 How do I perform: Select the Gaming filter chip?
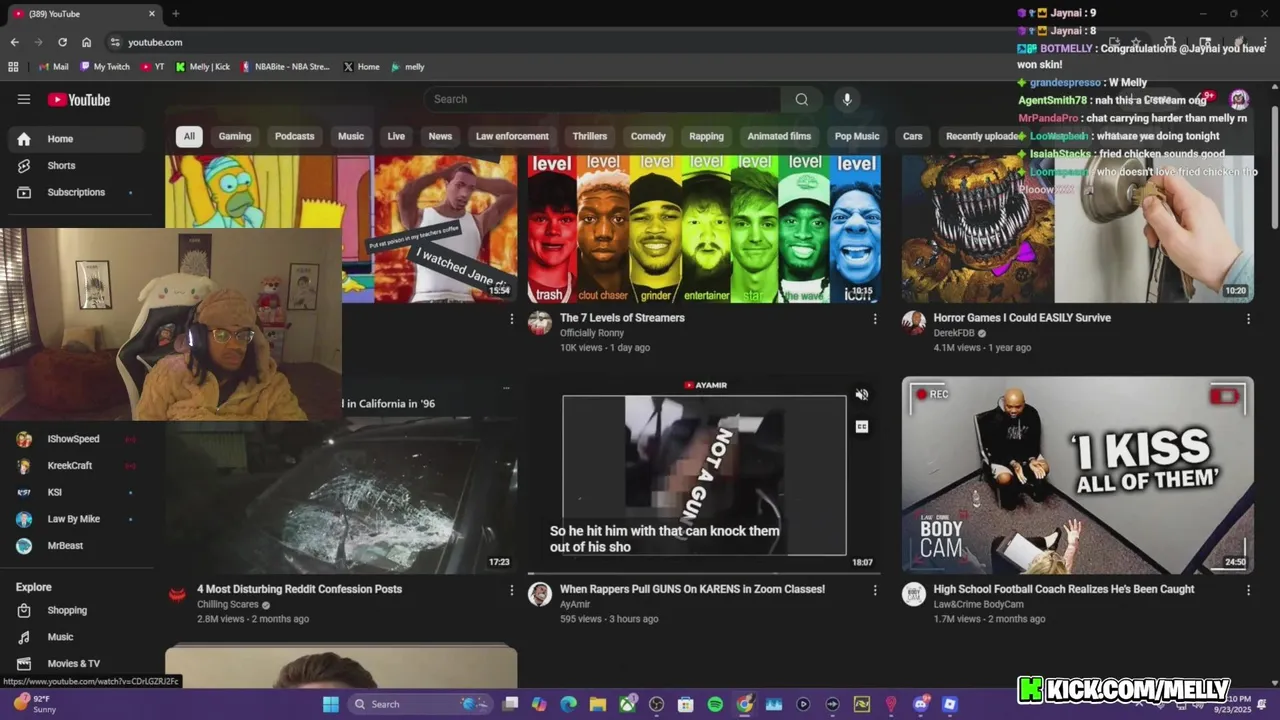coord(235,136)
